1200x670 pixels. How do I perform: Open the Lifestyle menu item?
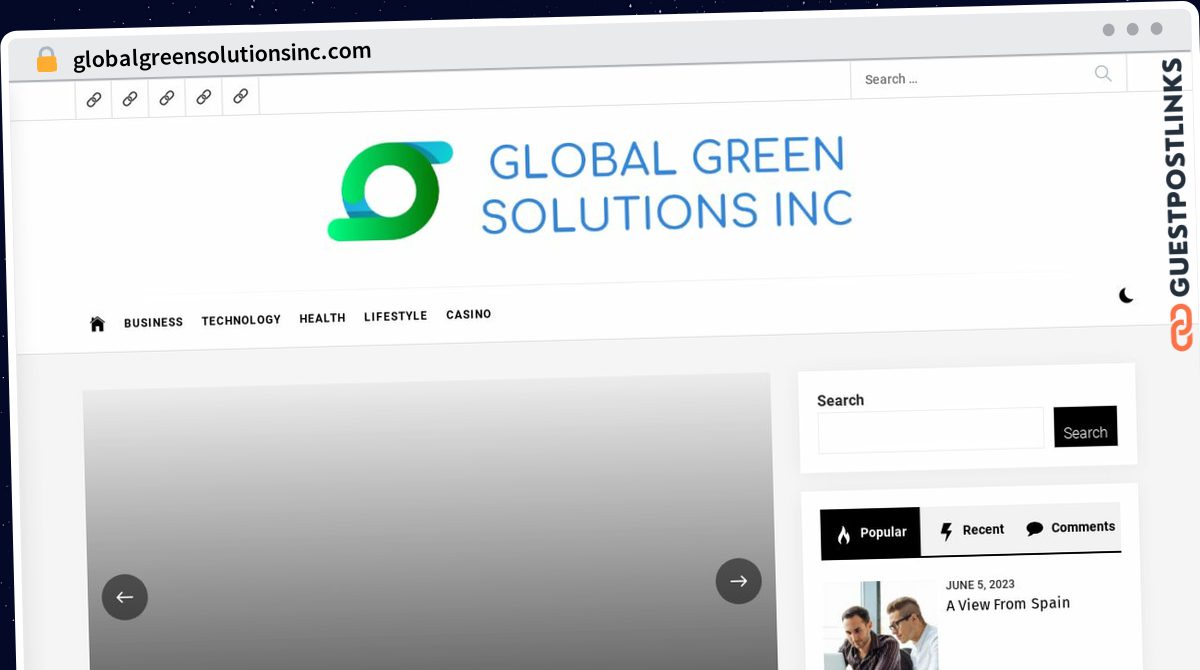click(395, 316)
